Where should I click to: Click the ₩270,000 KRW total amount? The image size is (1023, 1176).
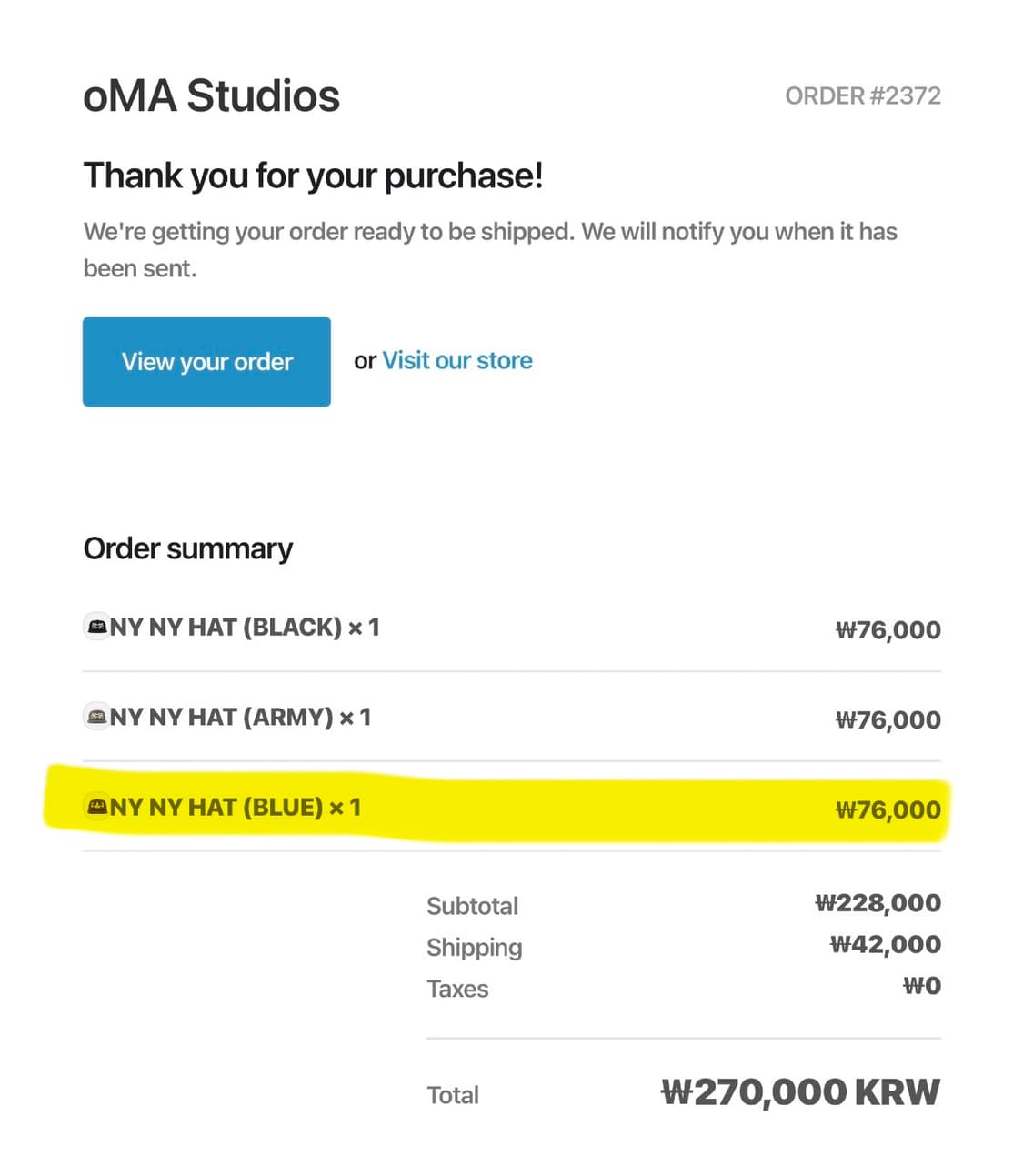tap(800, 1092)
